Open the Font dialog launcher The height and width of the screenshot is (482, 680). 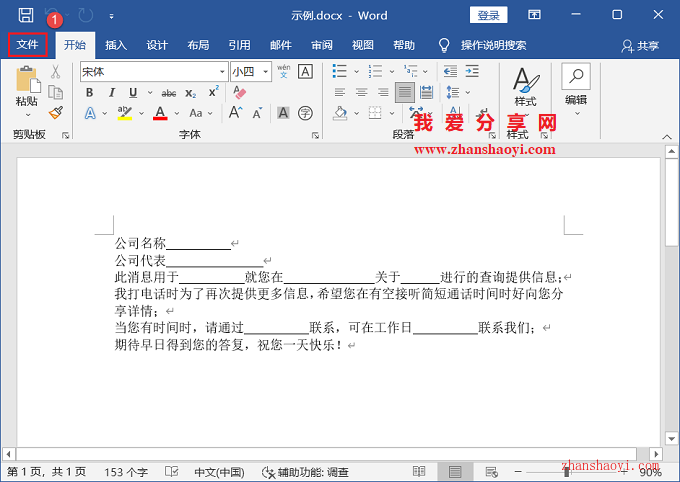[x=315, y=136]
